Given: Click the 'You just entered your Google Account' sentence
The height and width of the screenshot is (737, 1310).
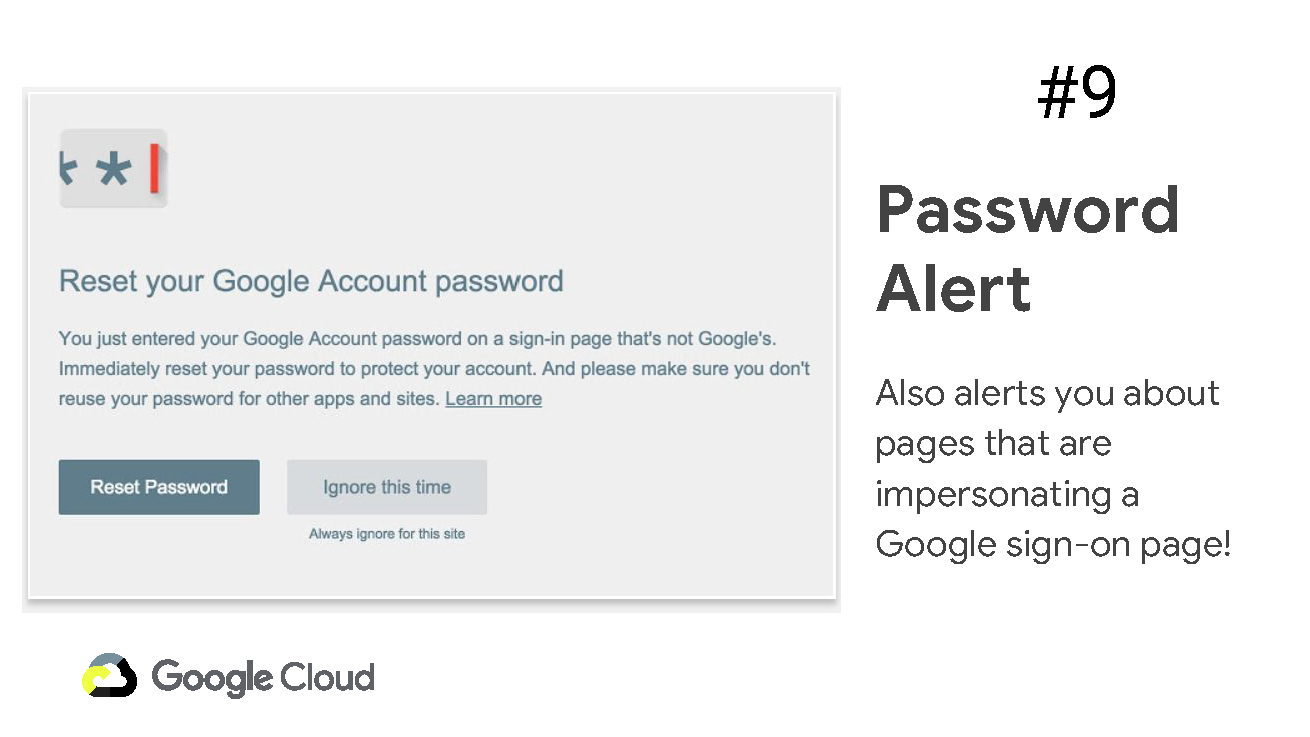Looking at the screenshot, I should click(417, 338).
